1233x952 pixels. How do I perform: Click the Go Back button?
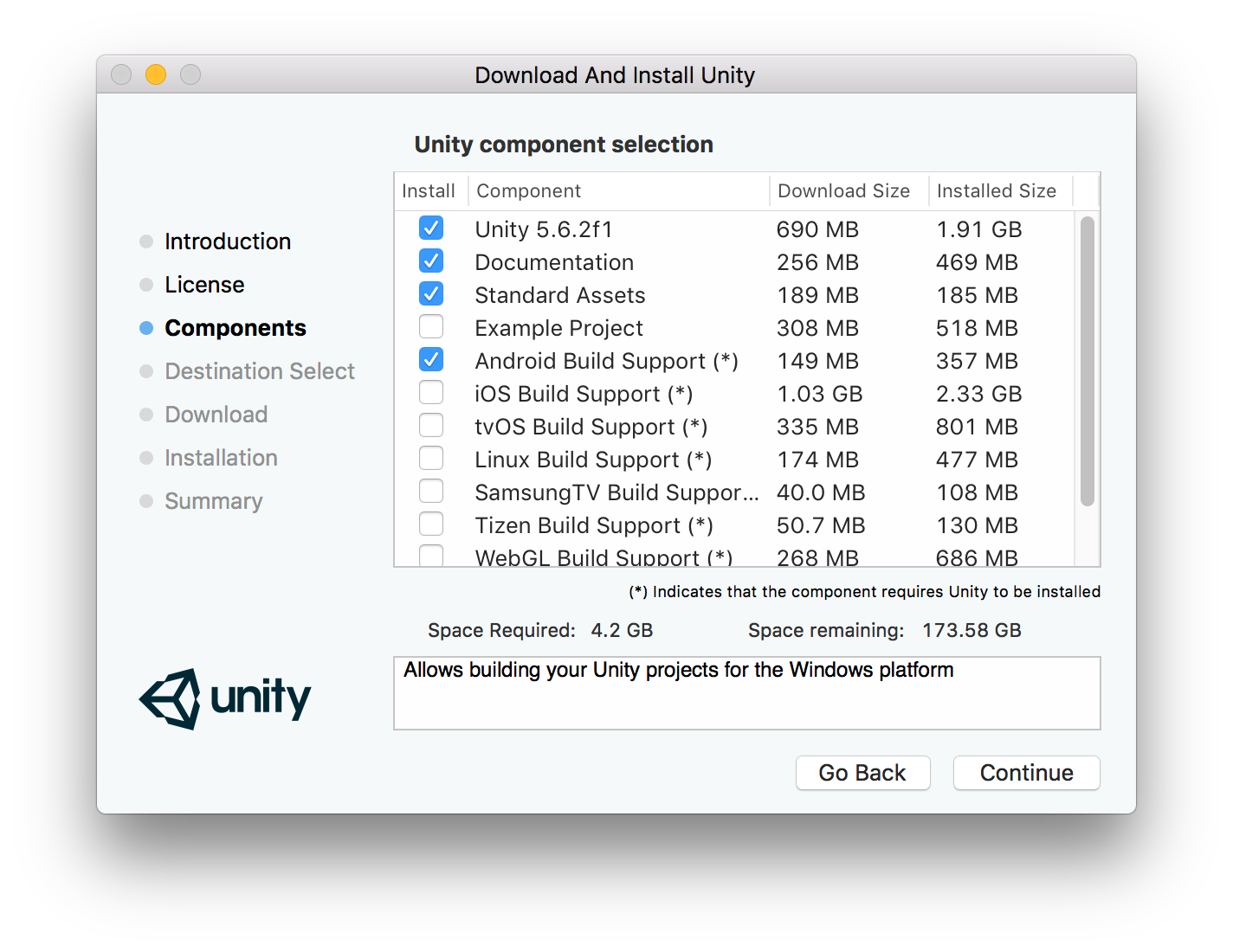(x=862, y=773)
